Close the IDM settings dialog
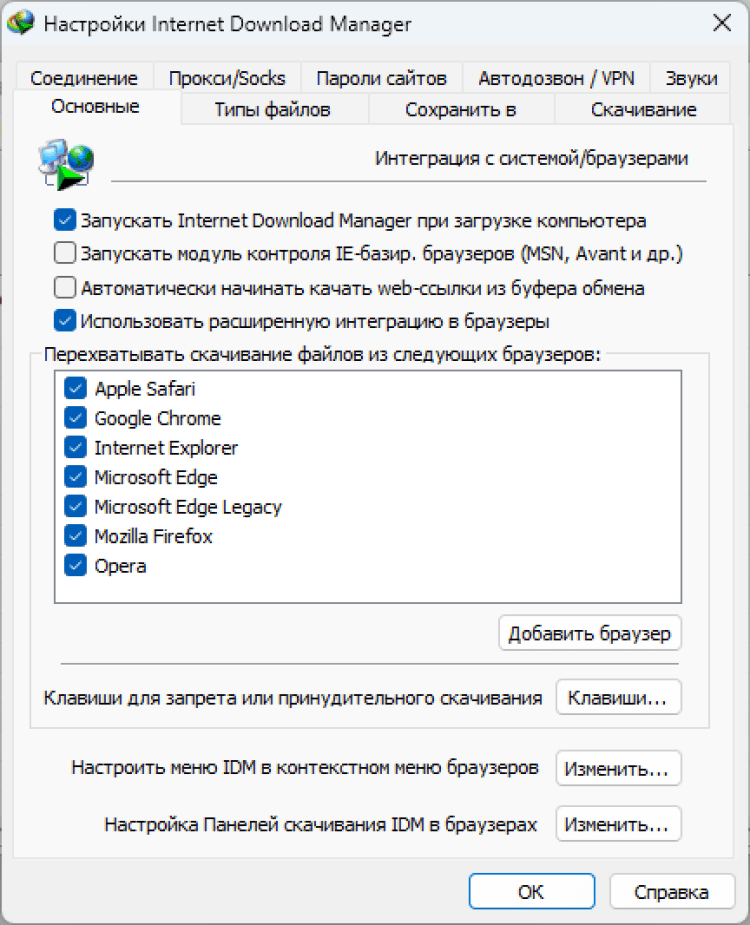 coord(720,24)
